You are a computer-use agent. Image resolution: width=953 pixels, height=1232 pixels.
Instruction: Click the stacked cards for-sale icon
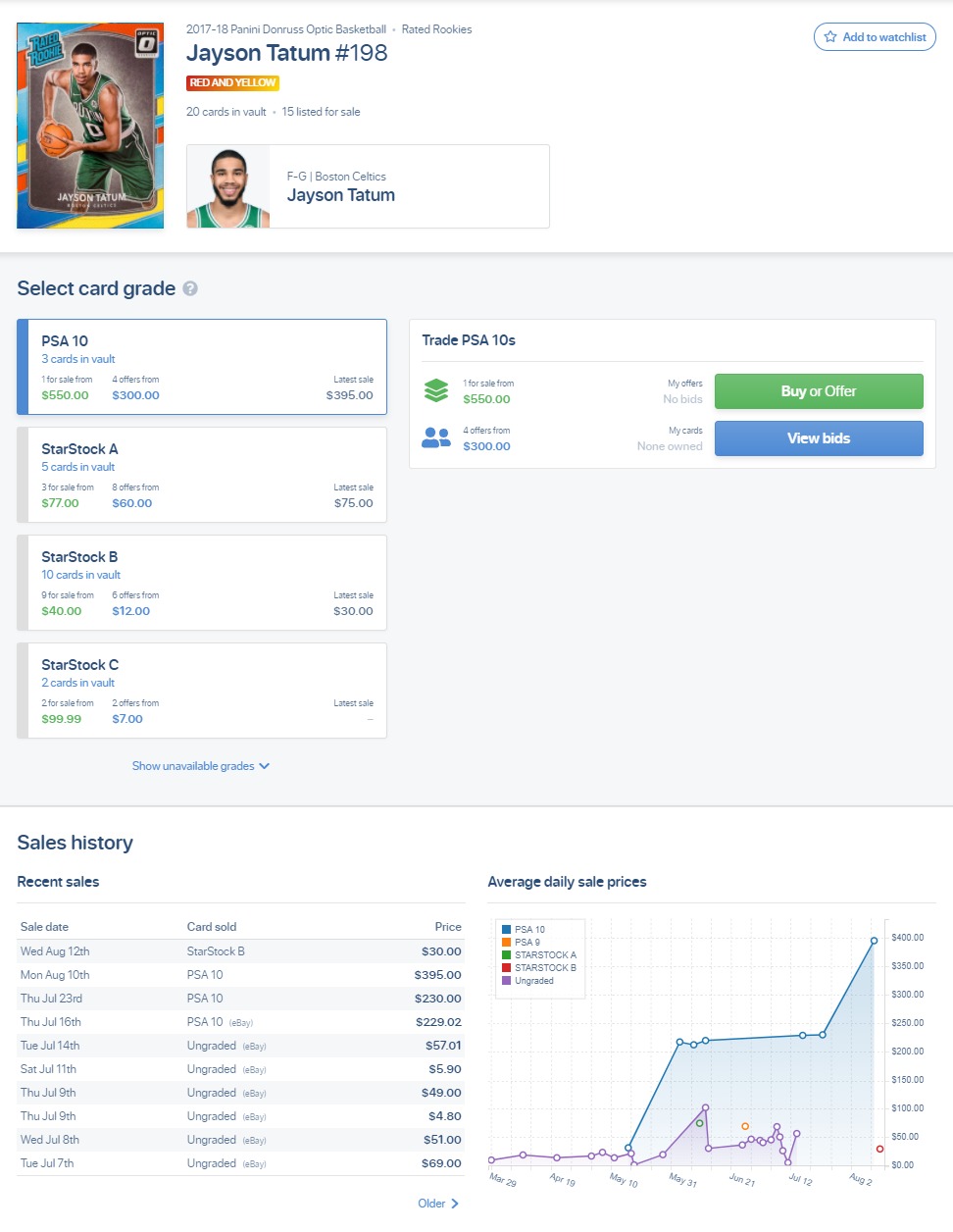436,390
